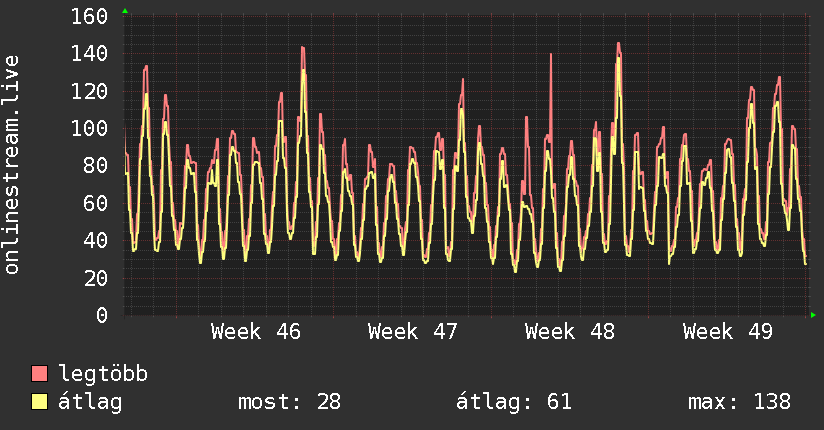Click the Week 48 axis label
Screen dimensions: 824x430
570,332
